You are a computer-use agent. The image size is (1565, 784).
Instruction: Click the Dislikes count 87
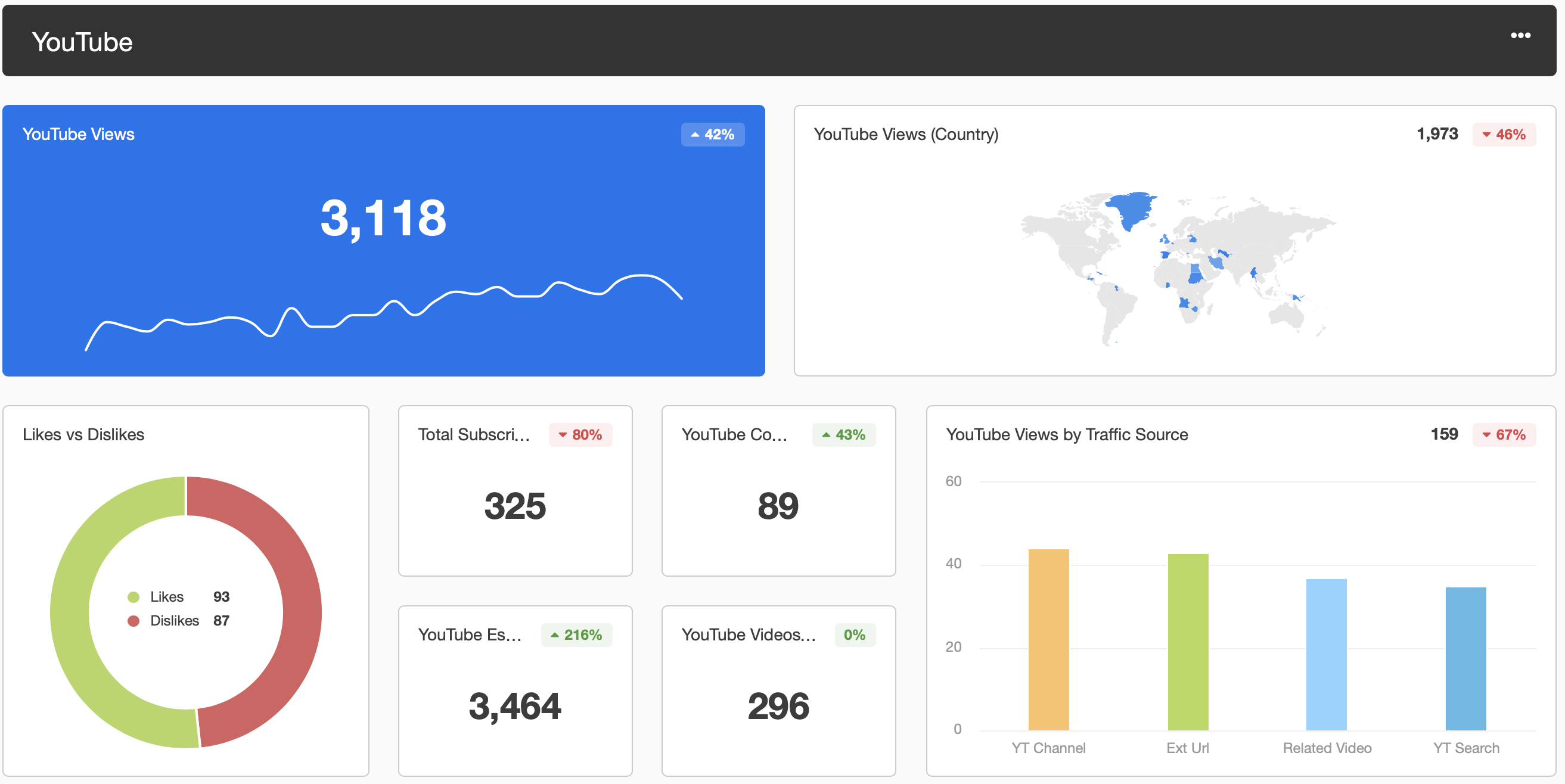(221, 621)
